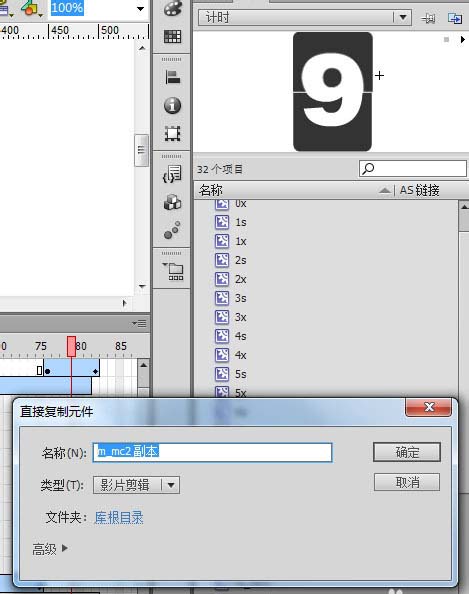Viewport: 469px width, 594px height.
Task: Open the Swatches grid panel icon
Action: pos(172,37)
